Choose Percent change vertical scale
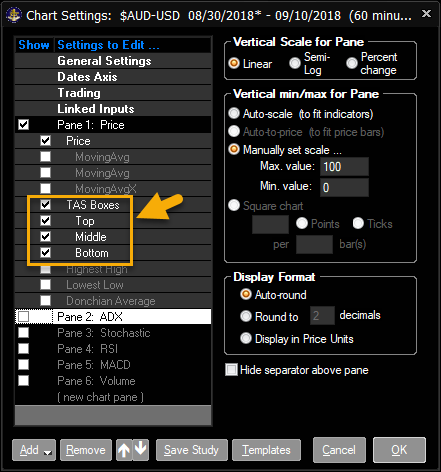Screen dimensions: 441x472 [x=352, y=63]
